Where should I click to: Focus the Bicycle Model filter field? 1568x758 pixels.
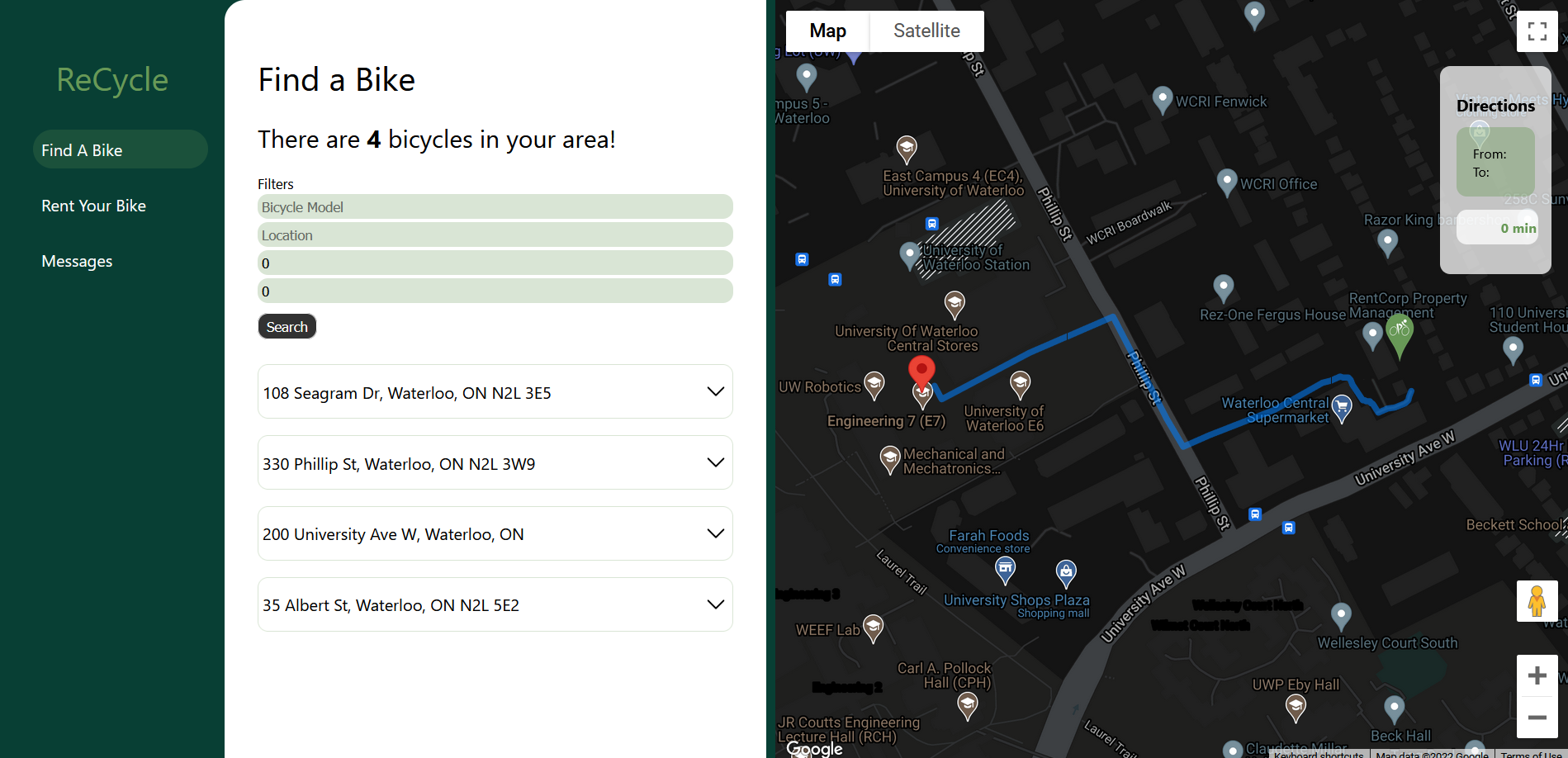(x=495, y=206)
